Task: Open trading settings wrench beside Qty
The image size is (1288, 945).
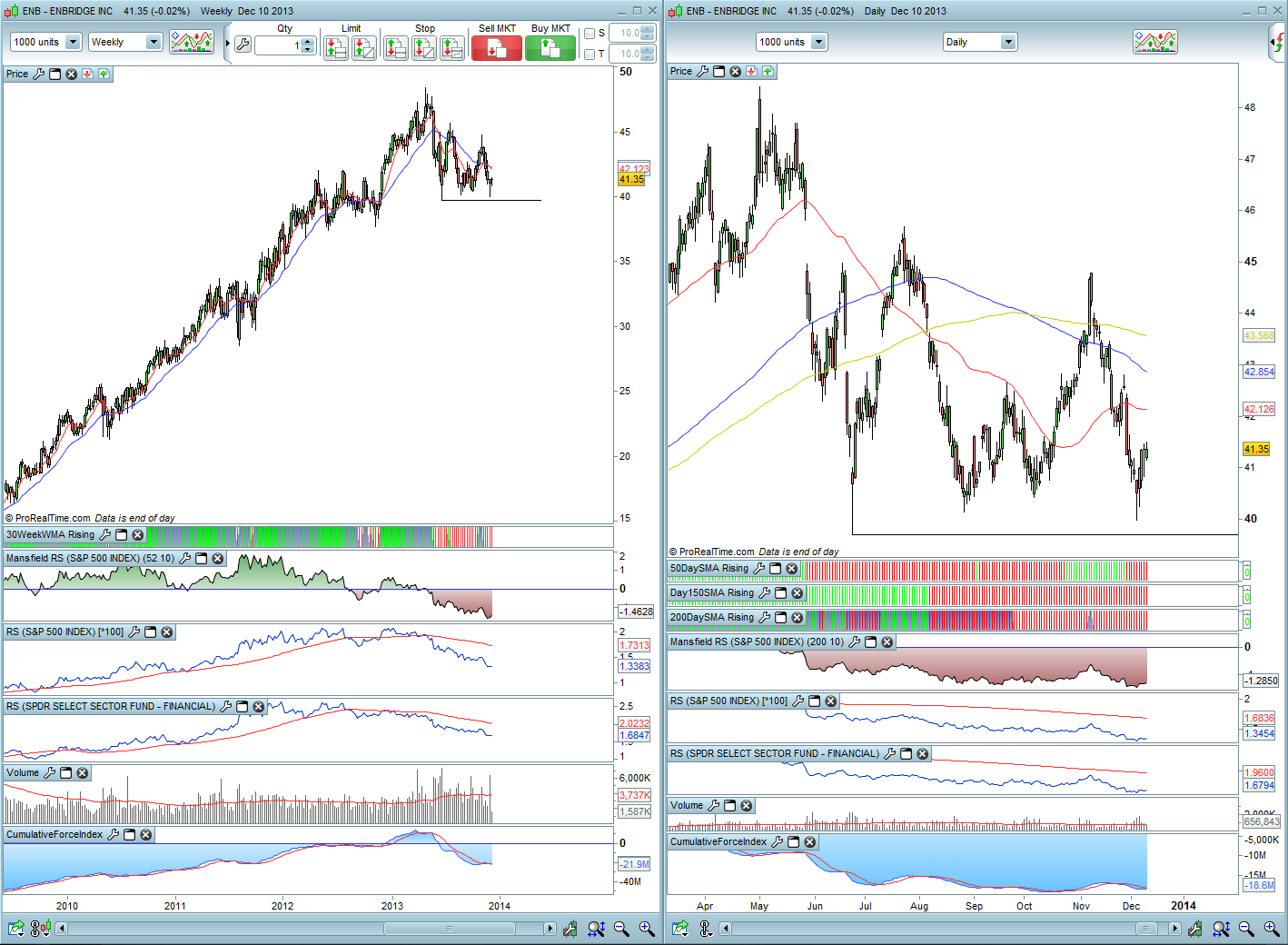Action: [x=243, y=44]
